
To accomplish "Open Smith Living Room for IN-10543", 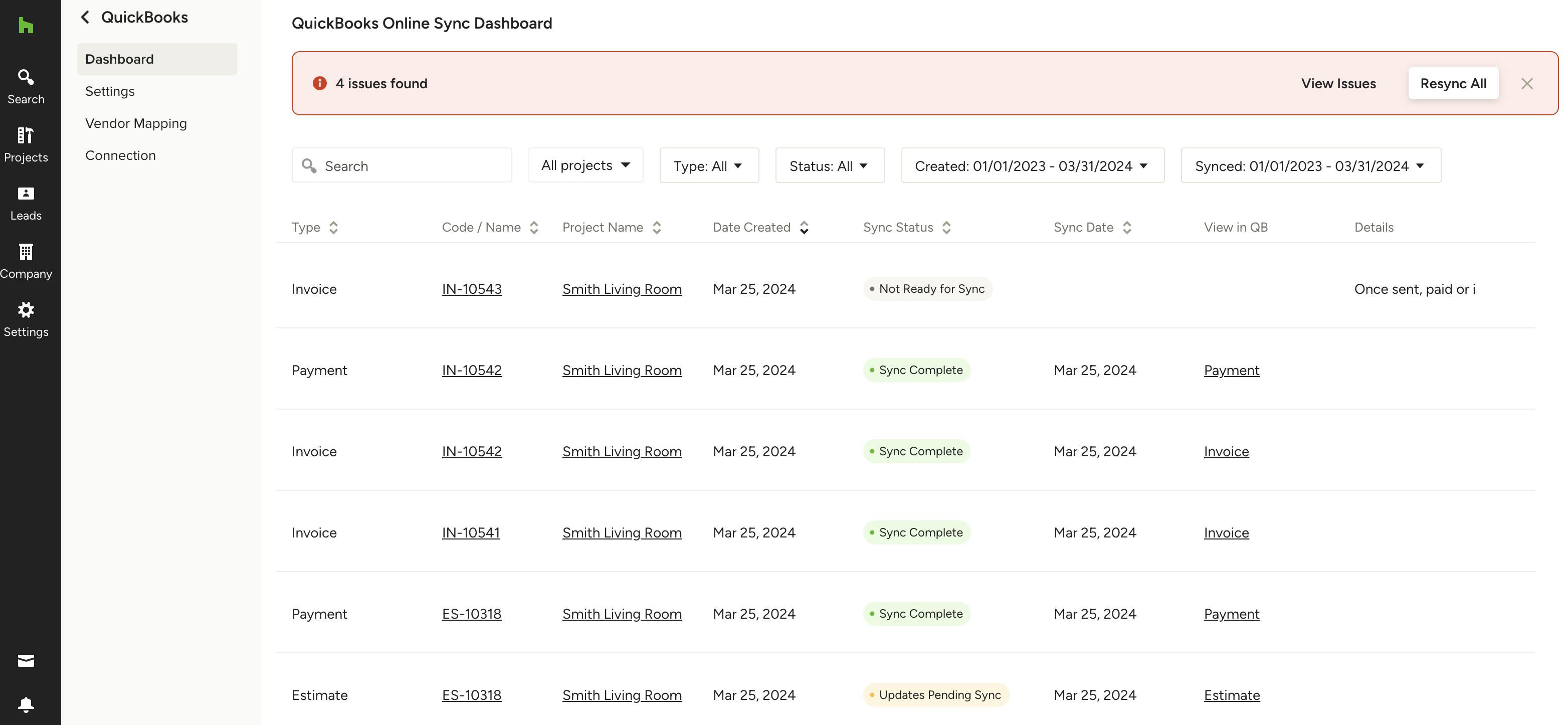I will [x=622, y=289].
